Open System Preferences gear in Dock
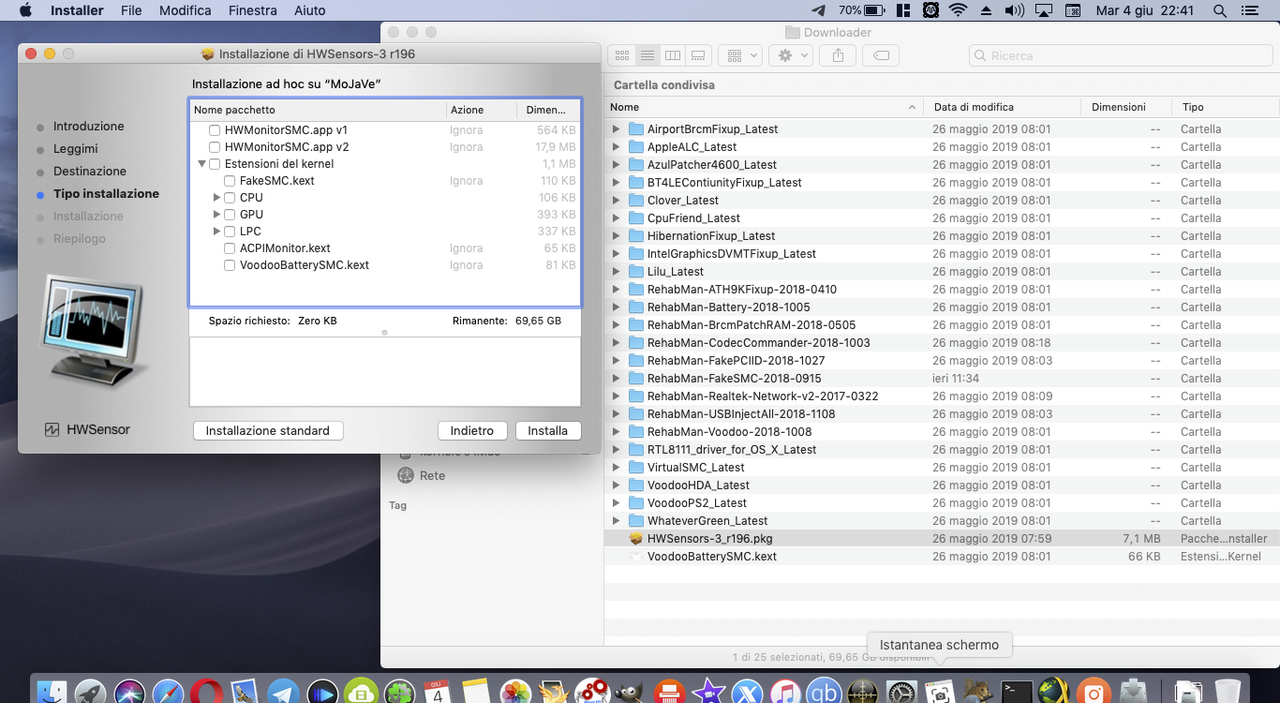The height and width of the screenshot is (703, 1280). pos(902,692)
